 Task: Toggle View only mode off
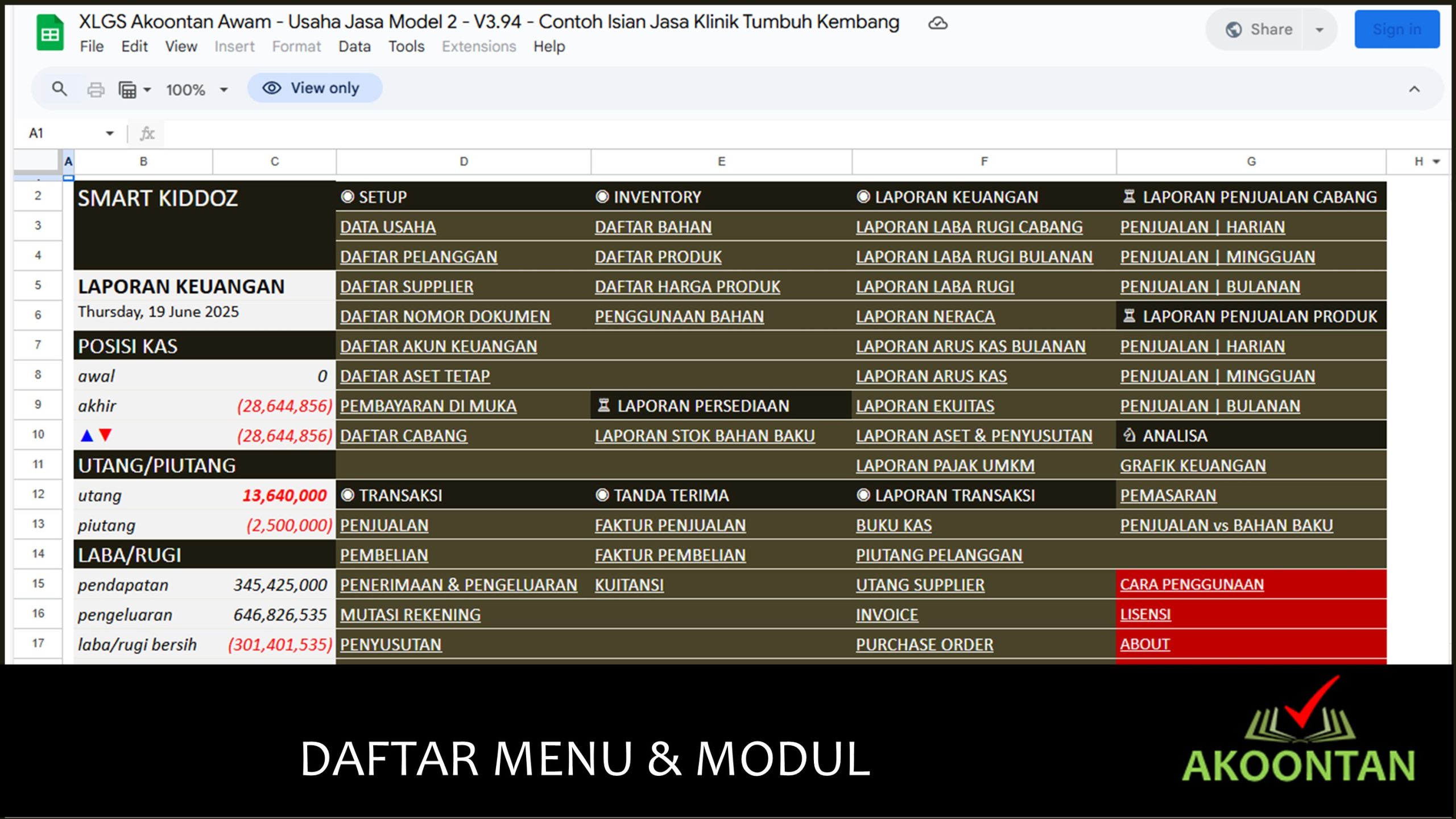[316, 88]
